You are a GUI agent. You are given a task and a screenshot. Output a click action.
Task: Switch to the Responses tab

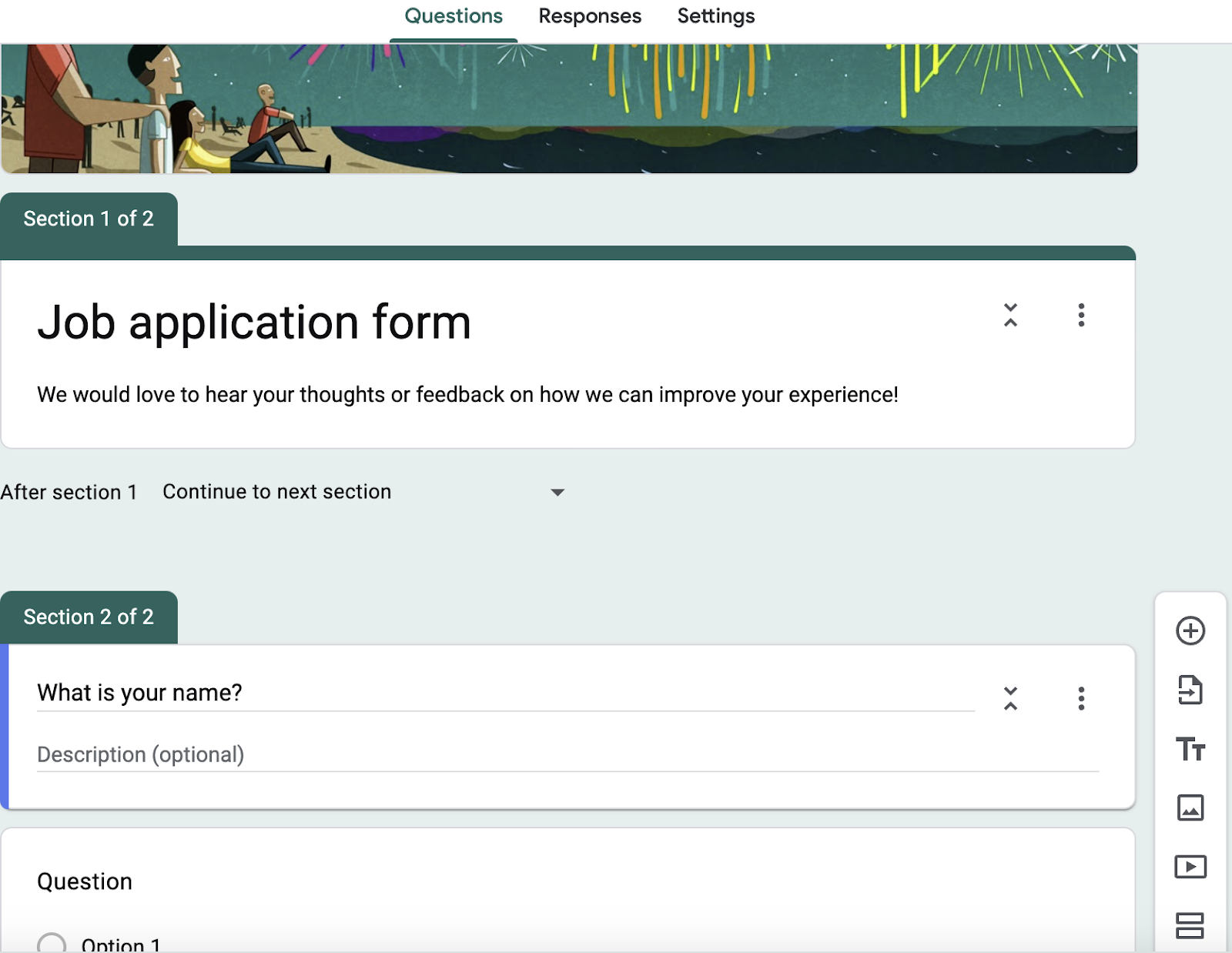point(590,15)
